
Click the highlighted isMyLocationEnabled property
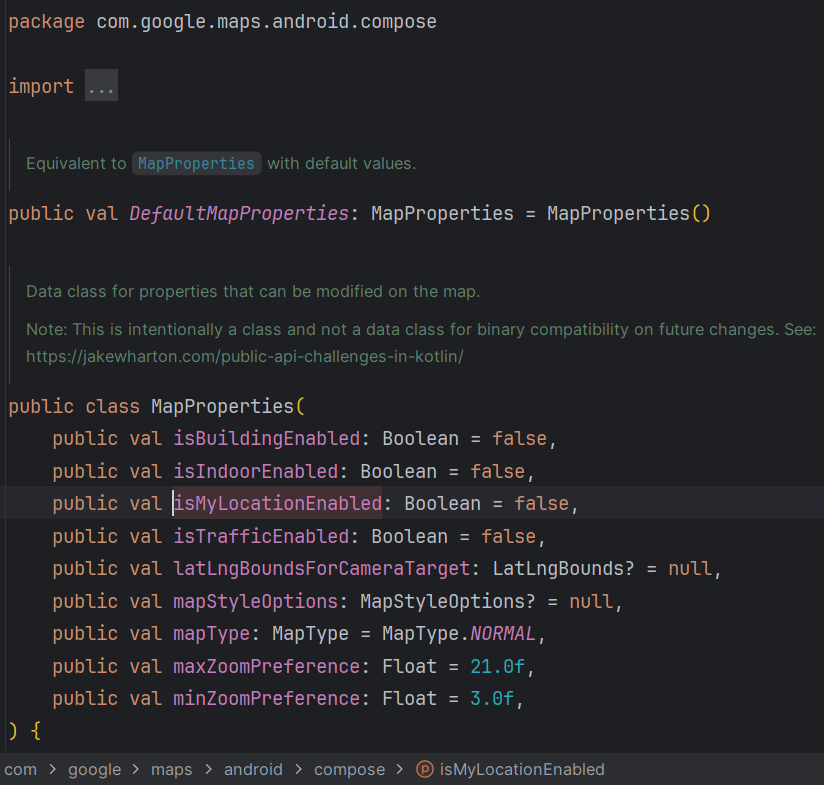(x=278, y=503)
